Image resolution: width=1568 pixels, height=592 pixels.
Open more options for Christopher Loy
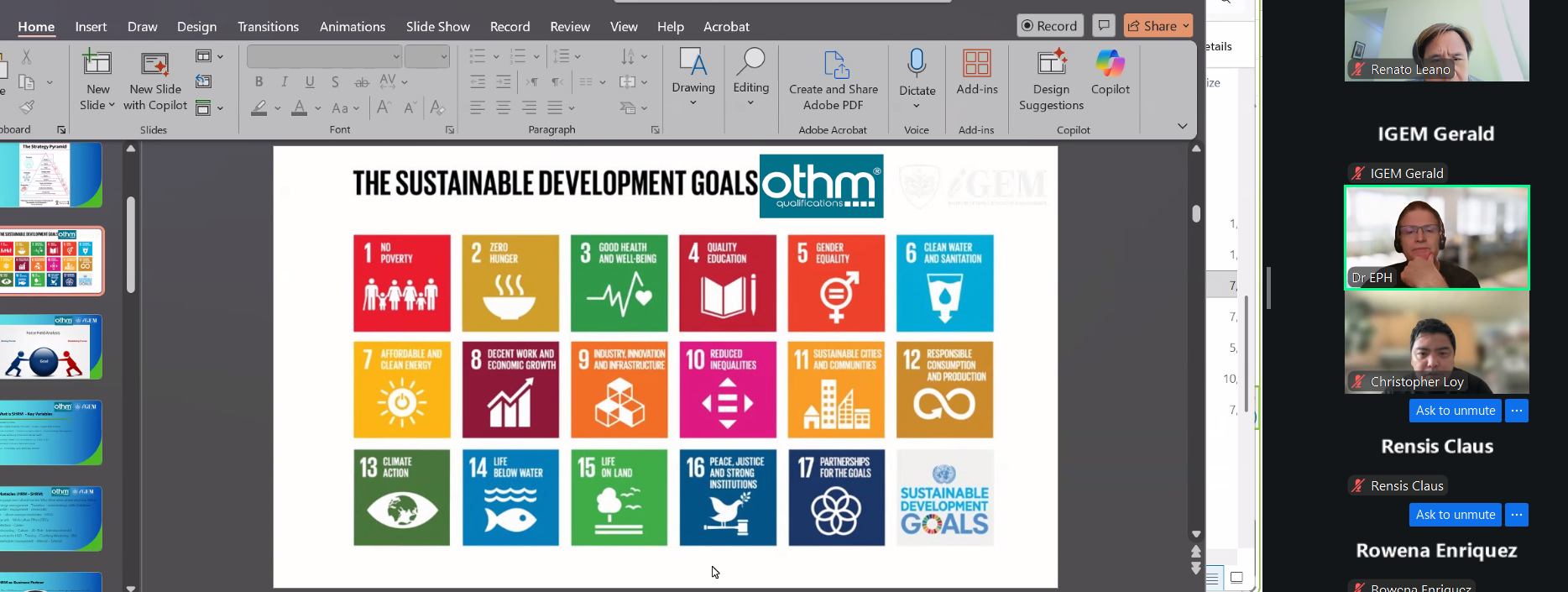tap(1516, 411)
